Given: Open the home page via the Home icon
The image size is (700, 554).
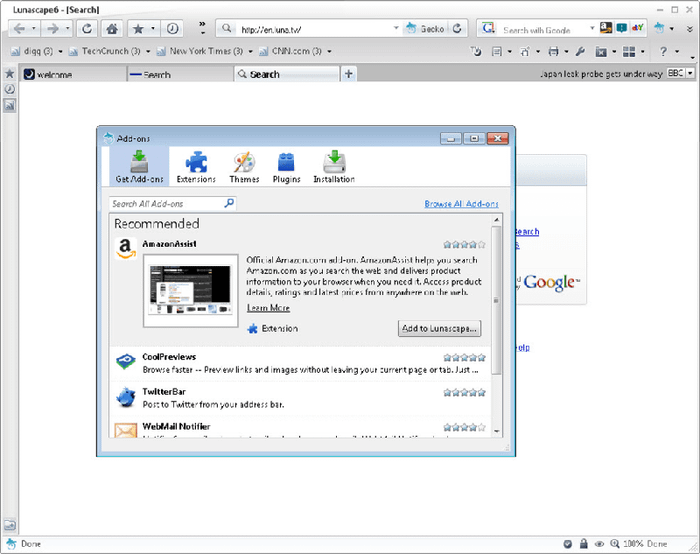Looking at the screenshot, I should pyautogui.click(x=112, y=29).
